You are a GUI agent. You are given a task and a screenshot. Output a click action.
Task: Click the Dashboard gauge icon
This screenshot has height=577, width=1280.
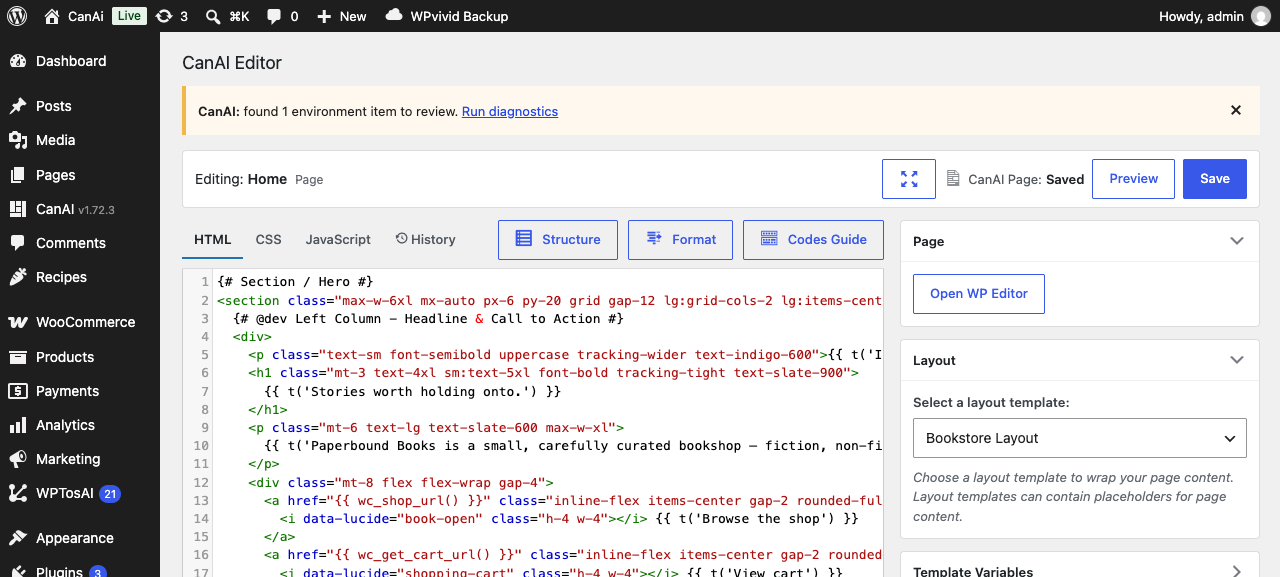coord(18,61)
